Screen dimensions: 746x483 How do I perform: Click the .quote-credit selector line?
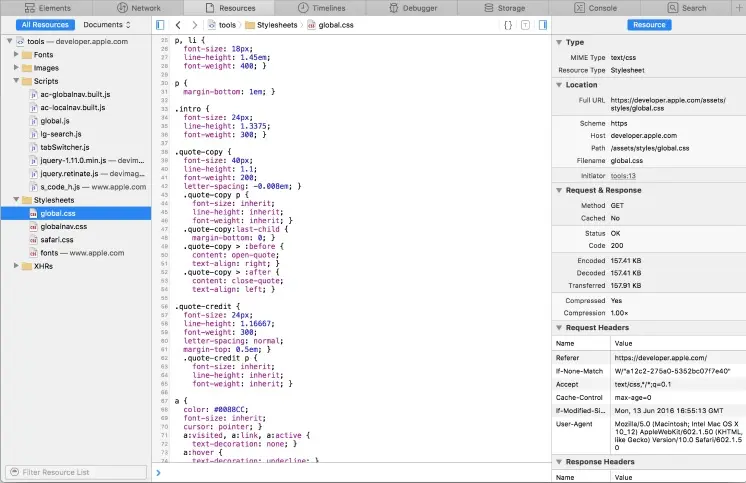[x=207, y=306]
